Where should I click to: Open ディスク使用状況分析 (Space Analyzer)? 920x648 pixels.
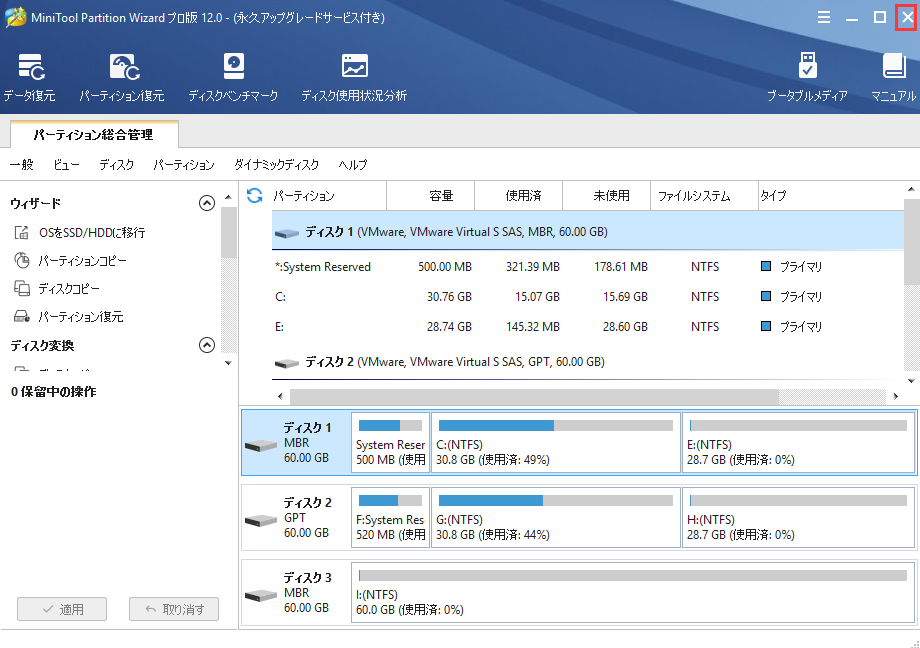354,78
